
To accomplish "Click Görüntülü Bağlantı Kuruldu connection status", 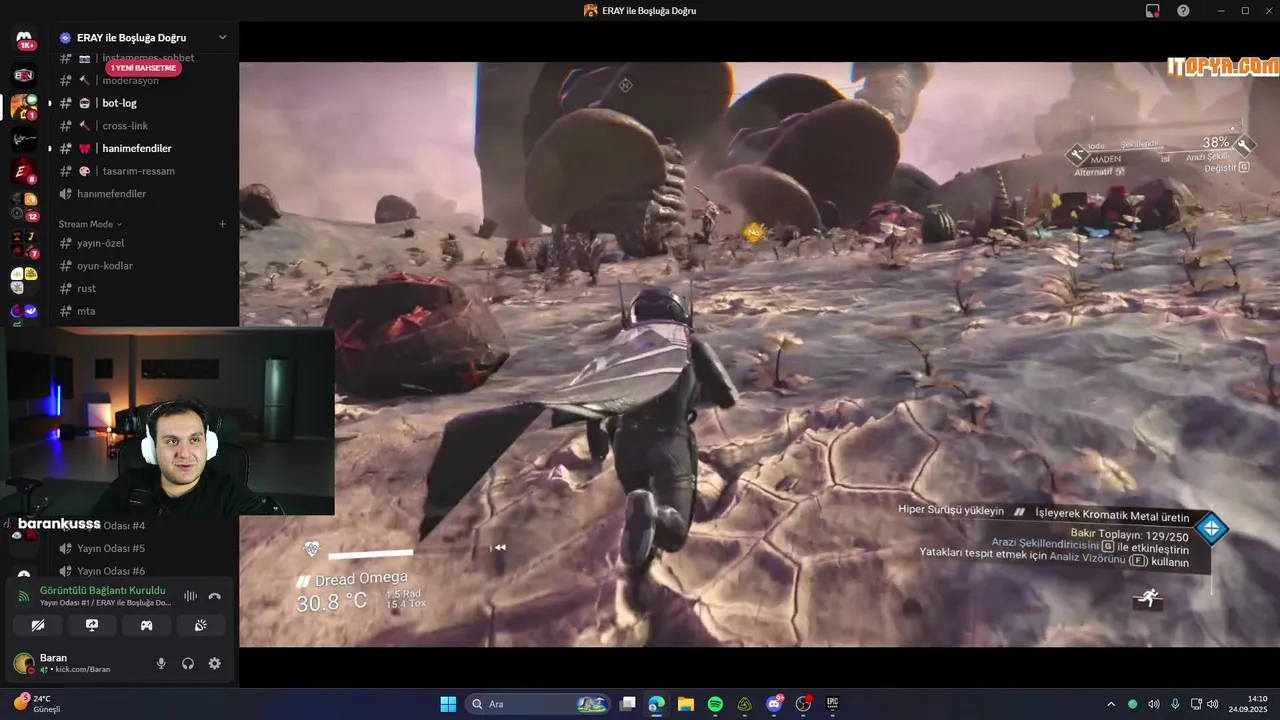I will [x=102, y=591].
